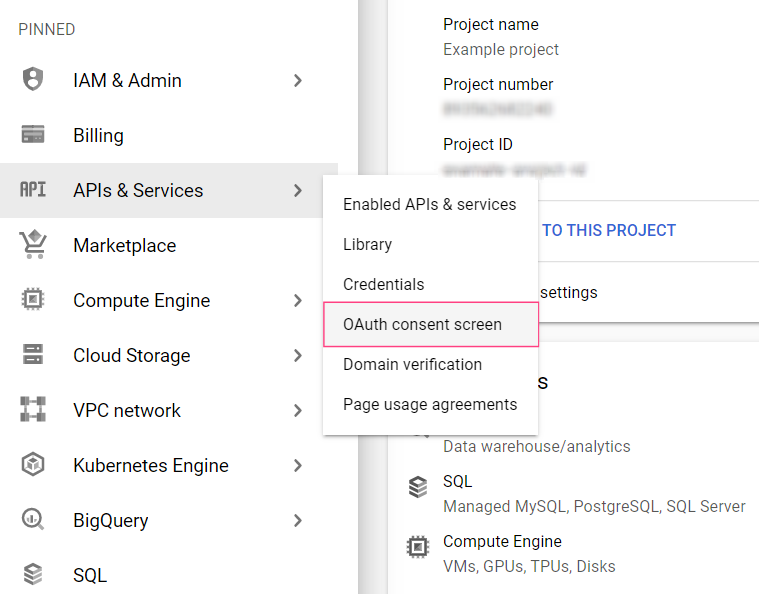
Task: Expand the BigQuery submenu arrow
Action: coord(298,520)
